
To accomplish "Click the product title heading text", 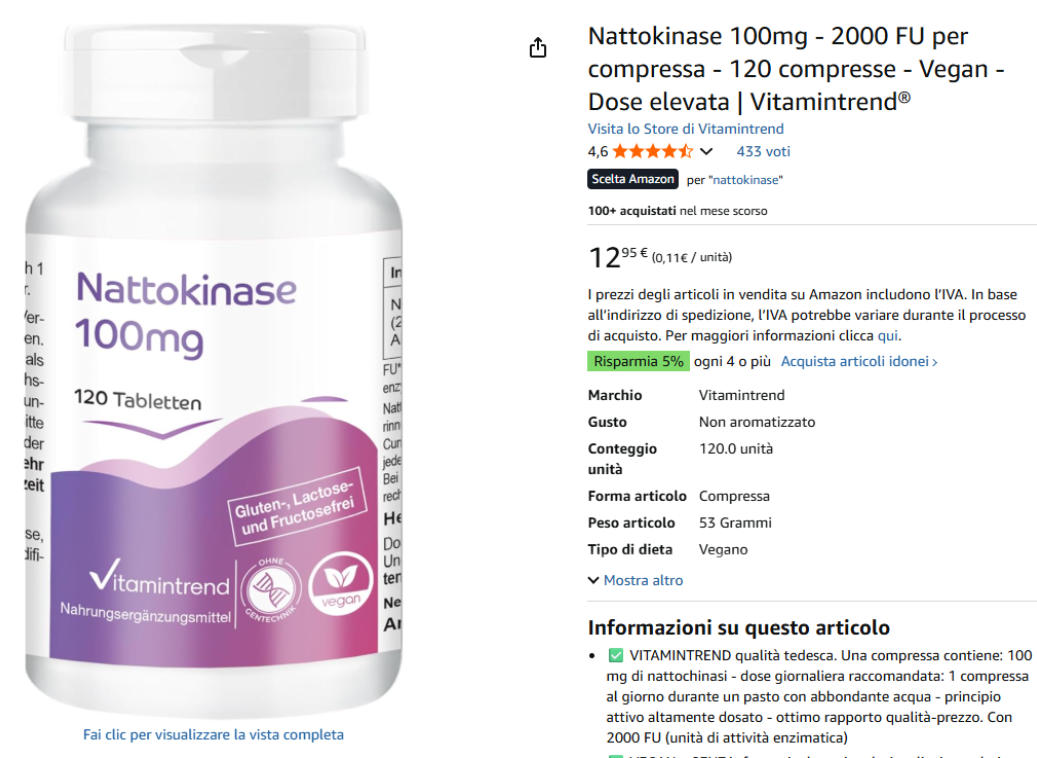I will pos(796,69).
